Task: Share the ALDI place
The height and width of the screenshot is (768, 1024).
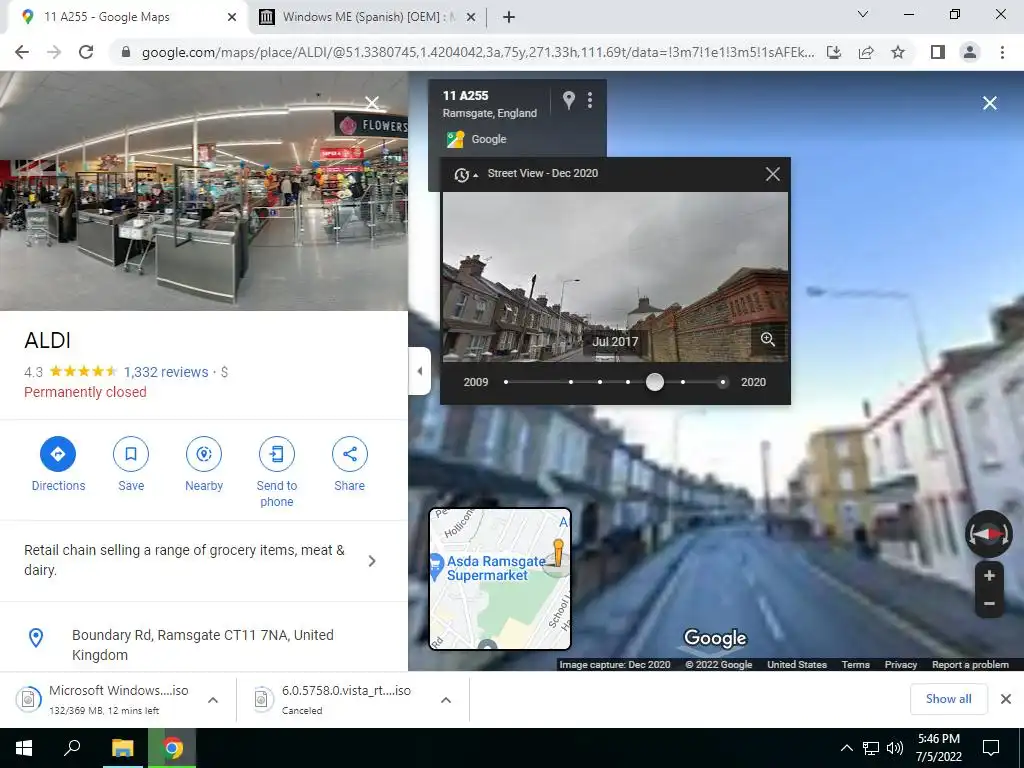Action: (x=349, y=454)
